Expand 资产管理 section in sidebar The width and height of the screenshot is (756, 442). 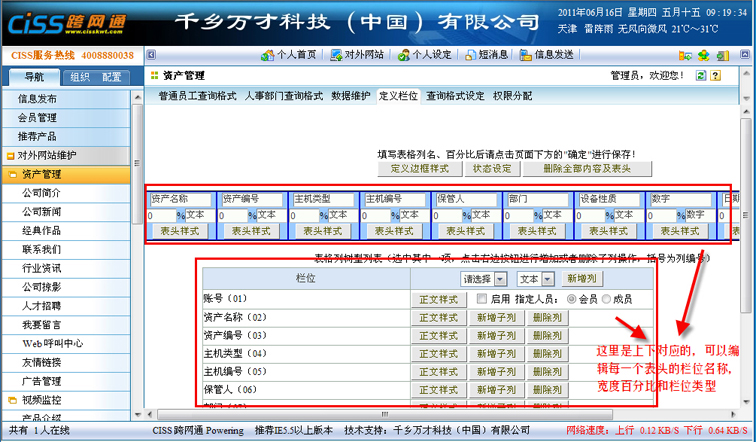pyautogui.click(x=40, y=175)
